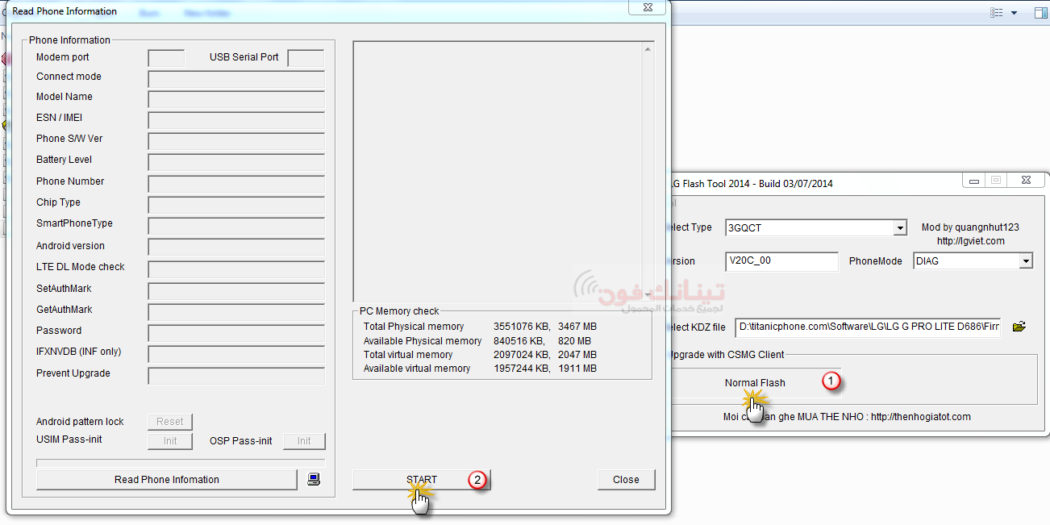Click the SmartPhoneType field

(236, 226)
